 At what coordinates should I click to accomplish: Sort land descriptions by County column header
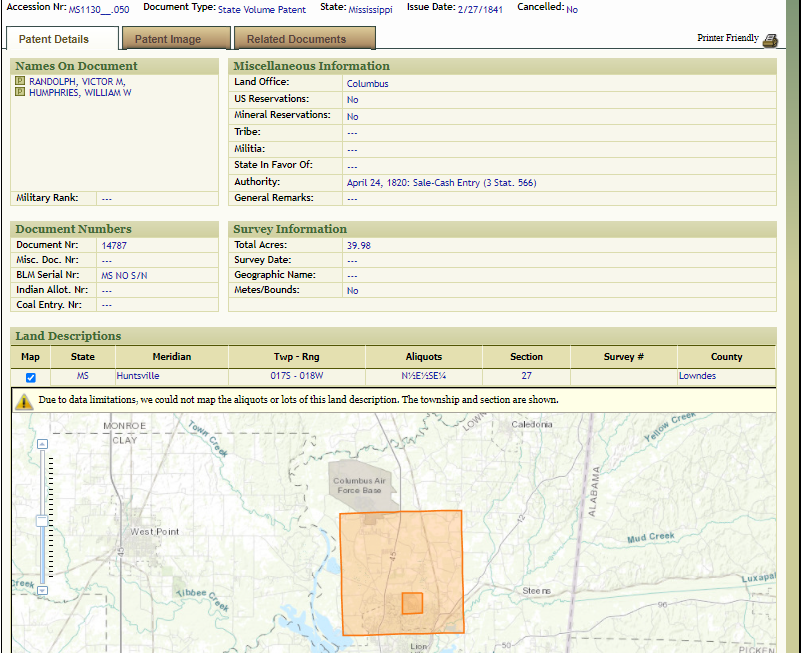(x=726, y=357)
